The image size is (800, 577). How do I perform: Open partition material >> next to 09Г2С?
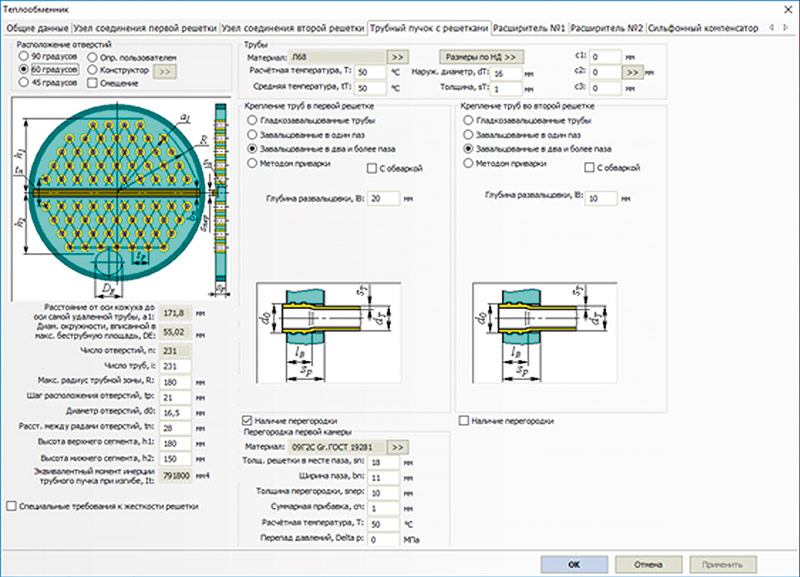pos(398,447)
